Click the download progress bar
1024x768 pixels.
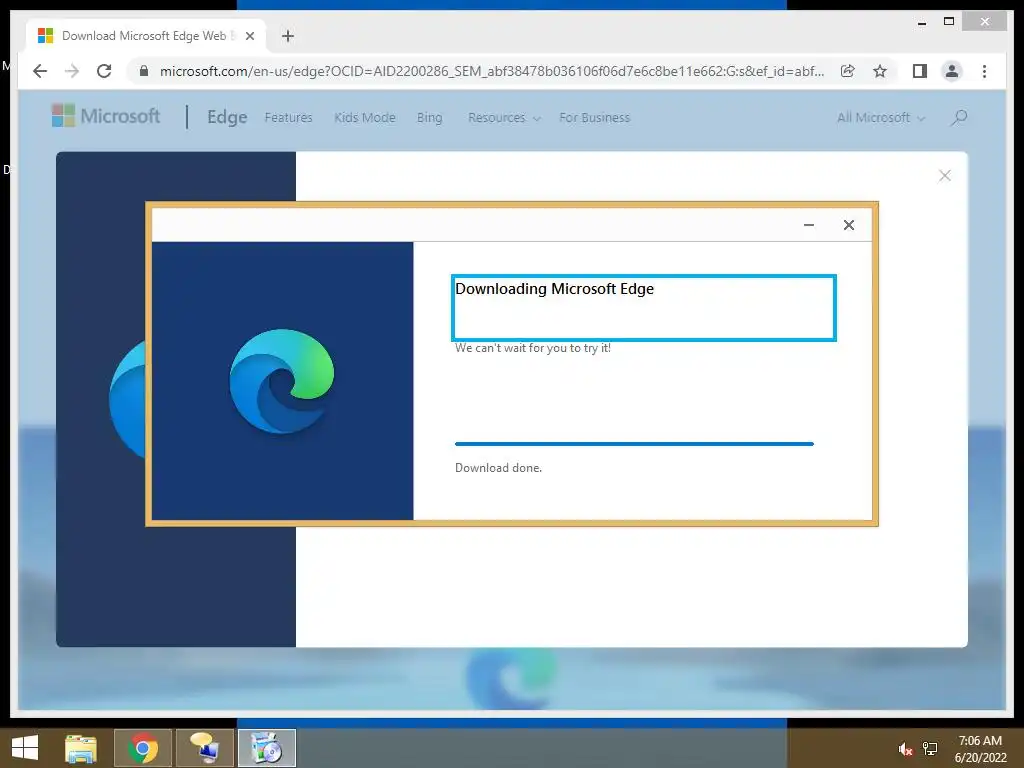click(x=634, y=444)
